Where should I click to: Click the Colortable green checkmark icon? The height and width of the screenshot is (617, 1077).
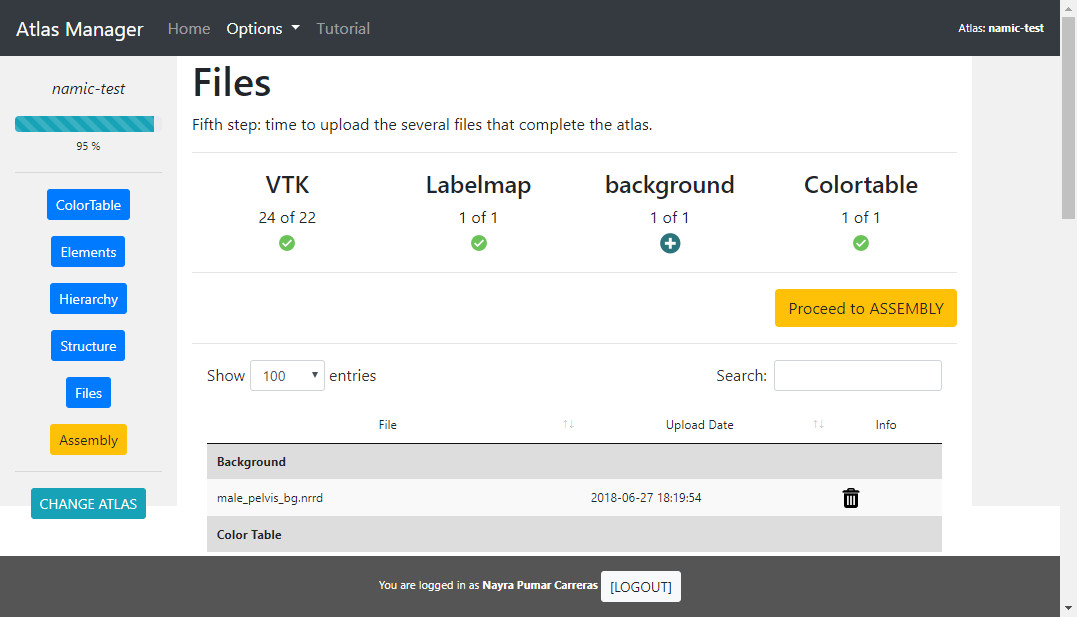coord(861,243)
